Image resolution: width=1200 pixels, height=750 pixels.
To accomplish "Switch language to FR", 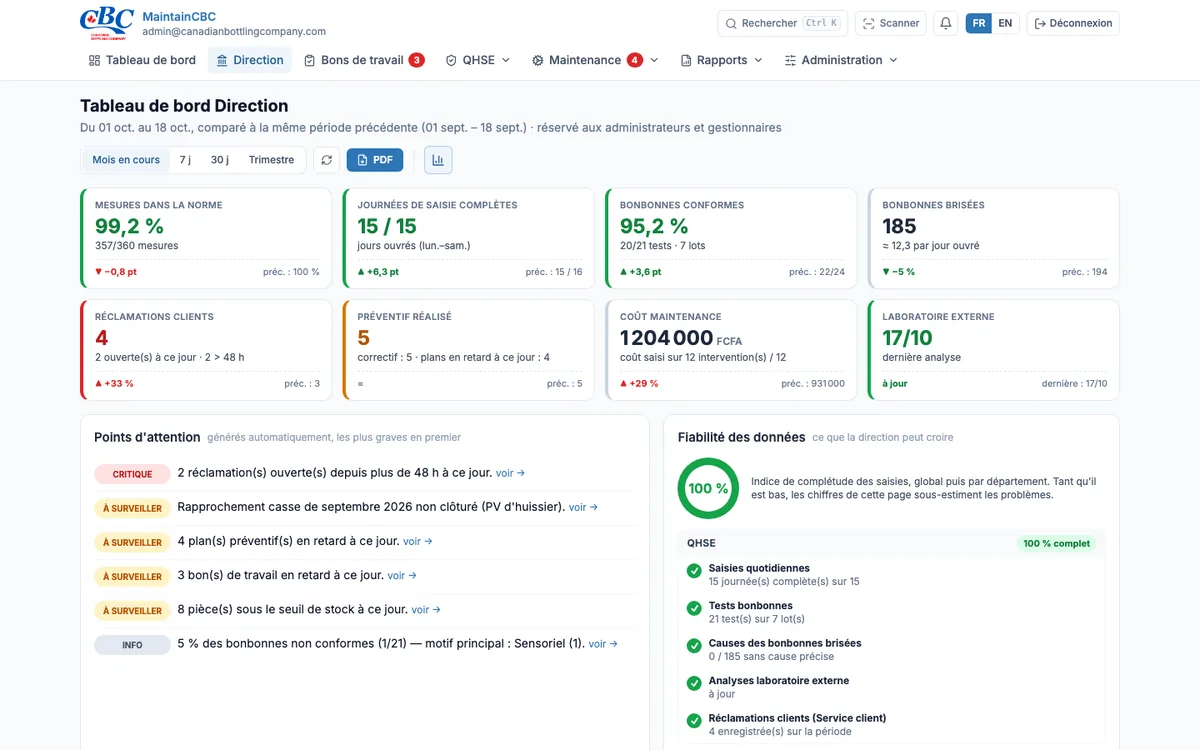I will (x=978, y=23).
